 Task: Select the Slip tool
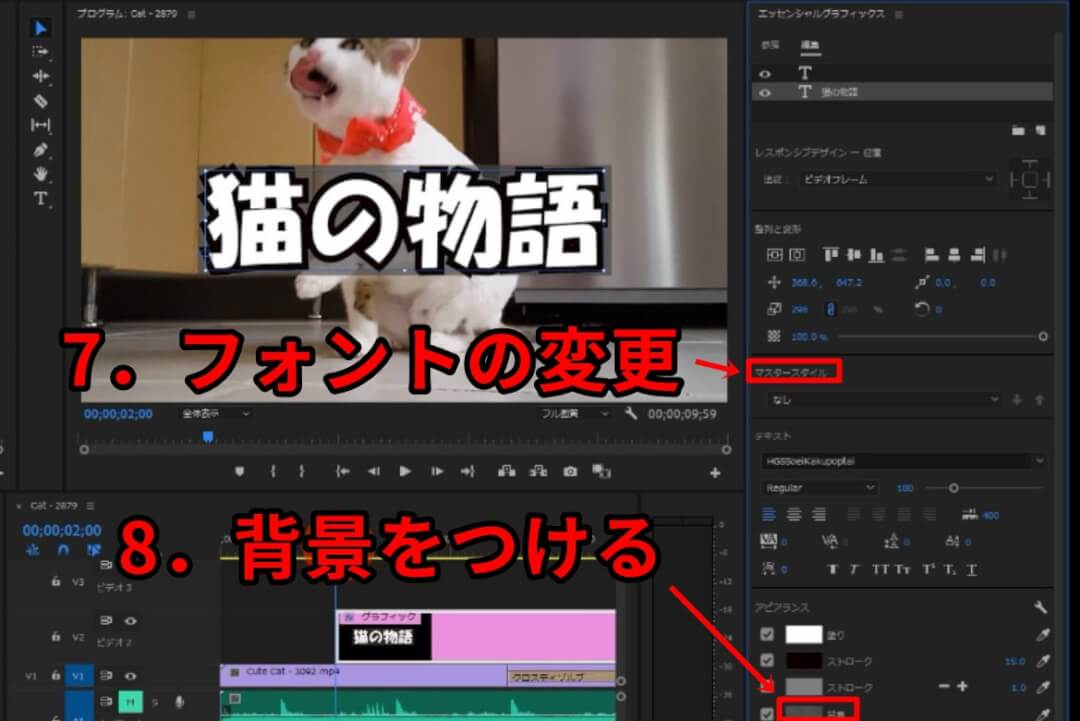click(41, 125)
